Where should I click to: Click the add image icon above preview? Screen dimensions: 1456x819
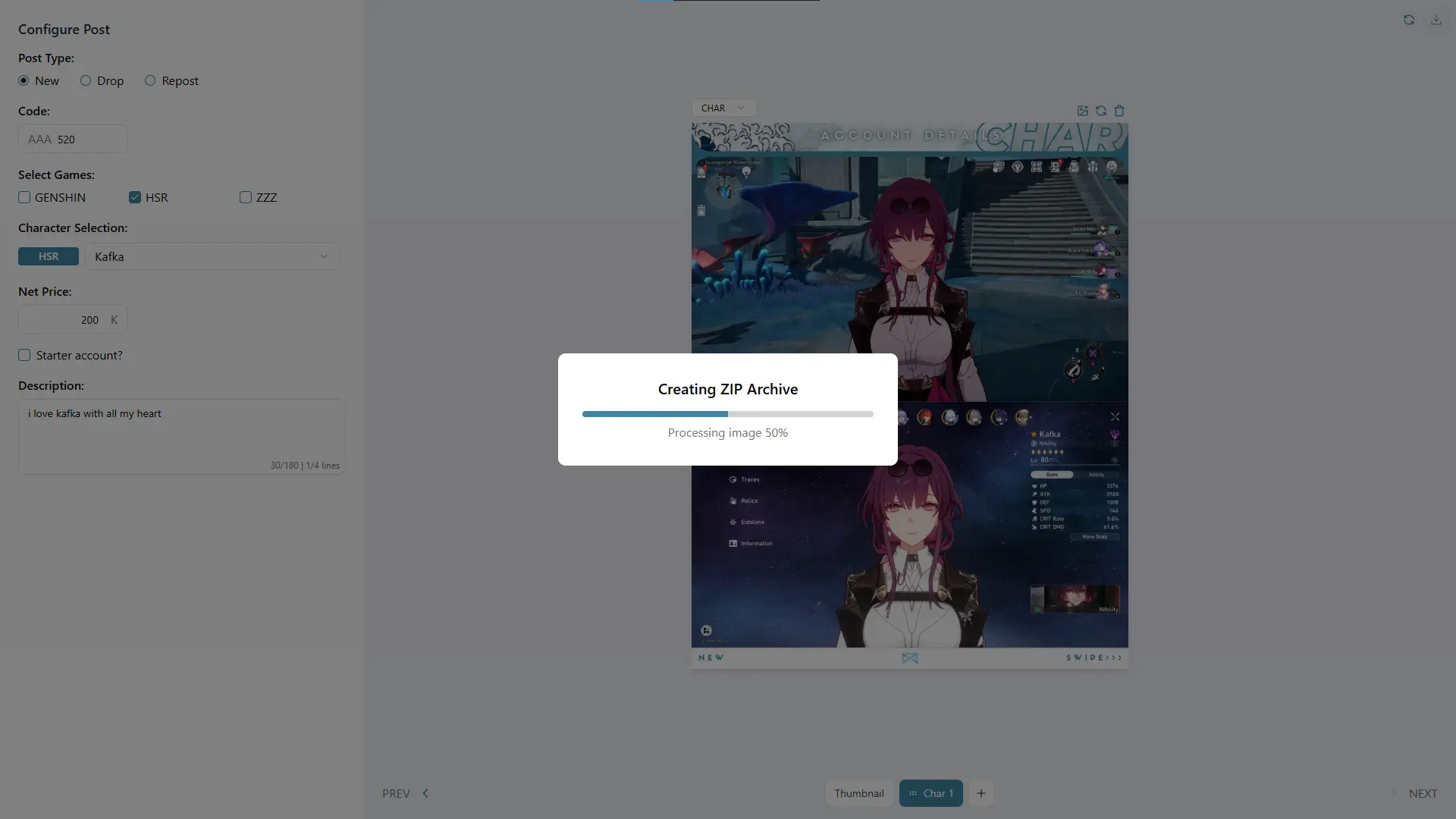coord(1083,111)
